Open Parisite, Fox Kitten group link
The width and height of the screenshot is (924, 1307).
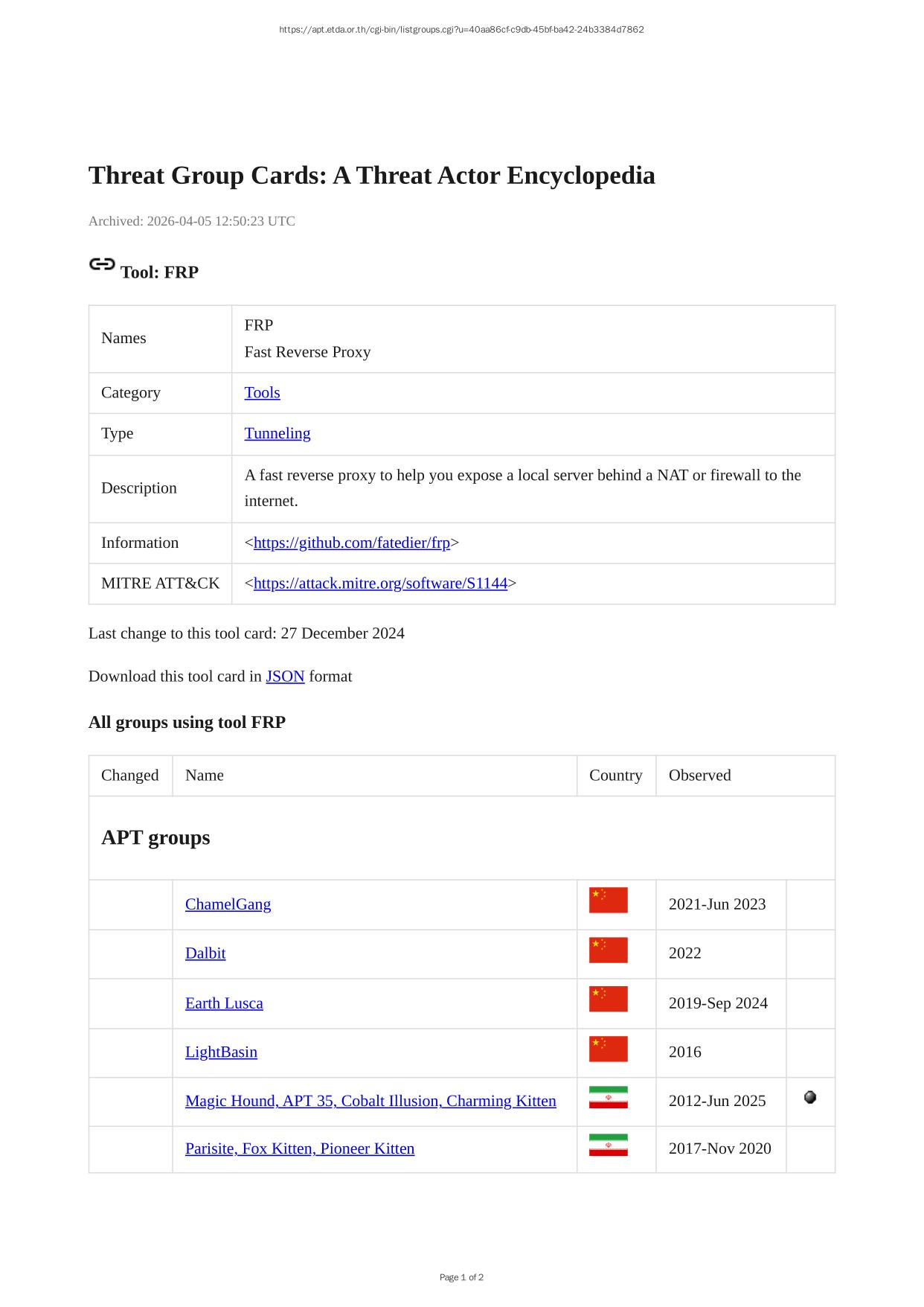point(300,1149)
